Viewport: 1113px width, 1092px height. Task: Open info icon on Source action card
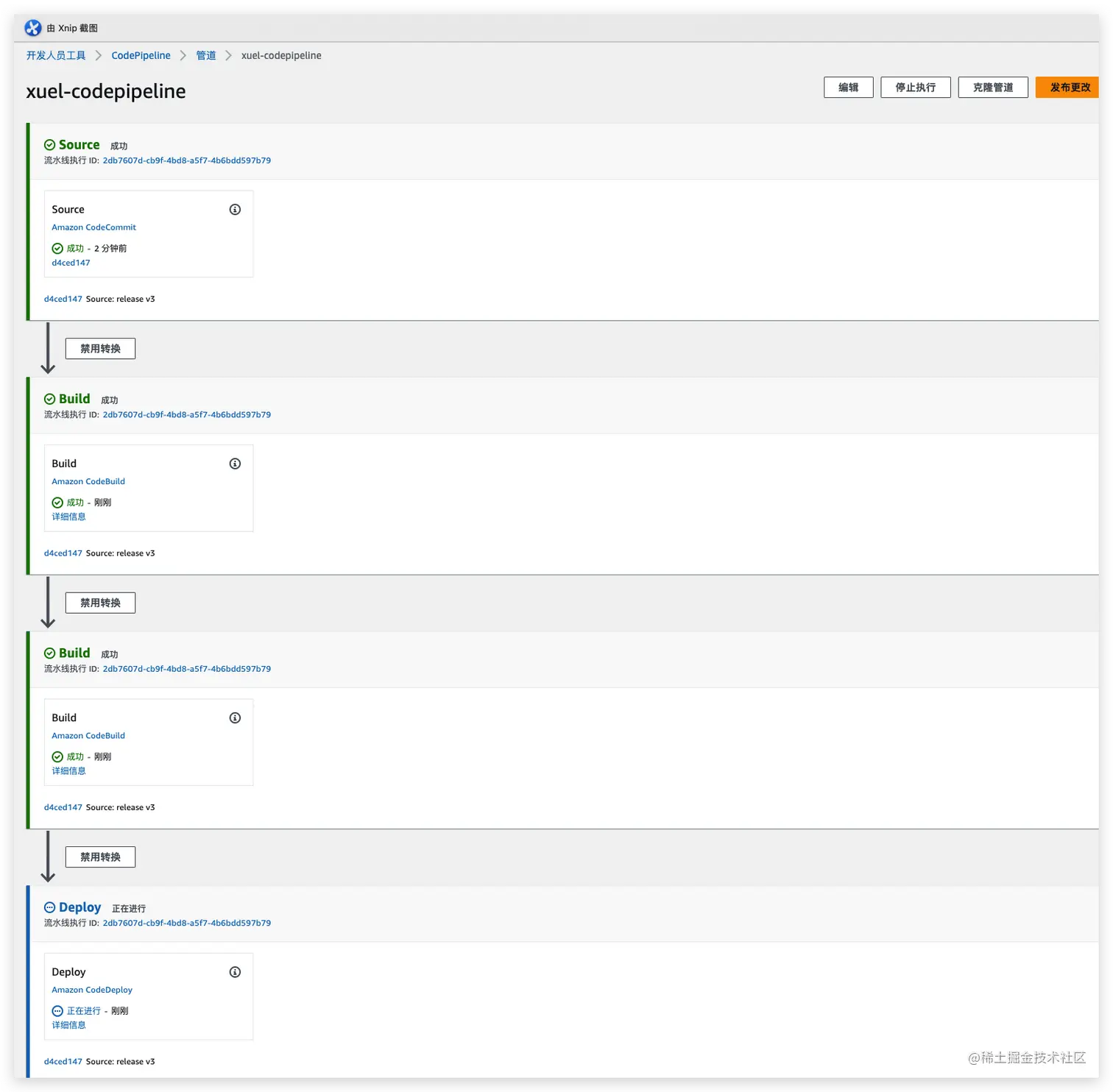pos(235,210)
